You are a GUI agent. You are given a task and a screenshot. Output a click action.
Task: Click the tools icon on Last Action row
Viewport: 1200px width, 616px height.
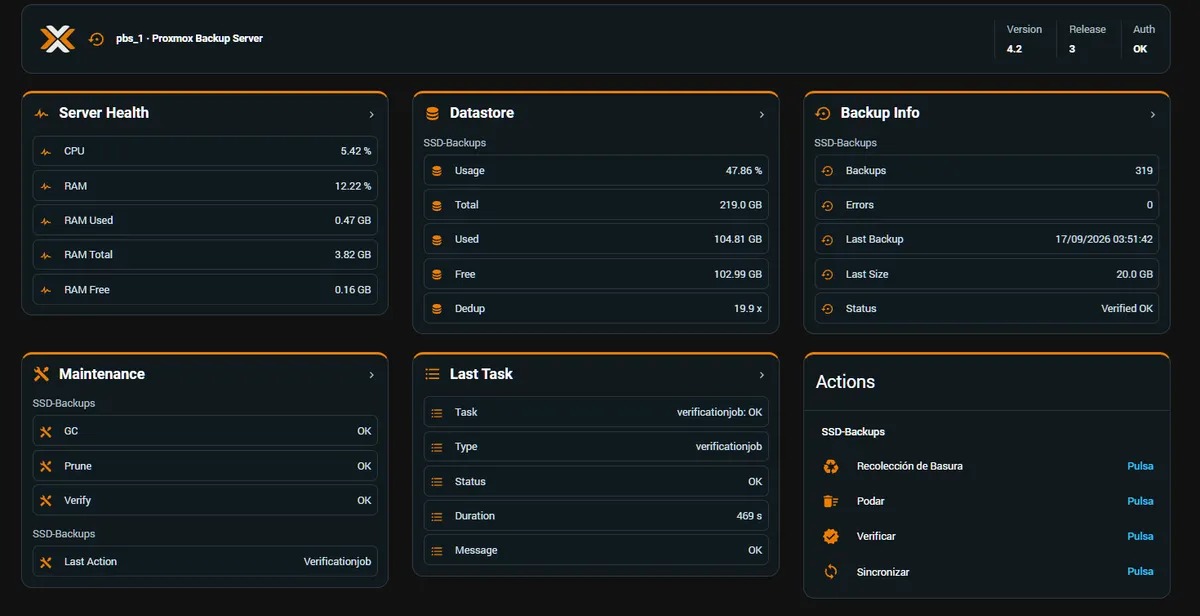click(45, 562)
